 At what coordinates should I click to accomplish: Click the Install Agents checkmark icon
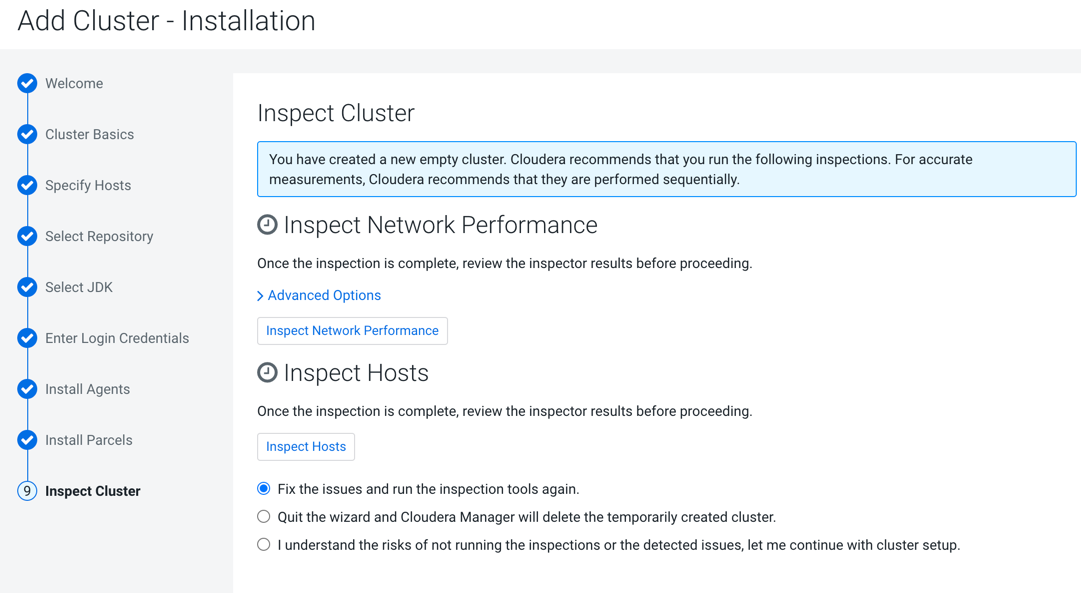pos(27,389)
